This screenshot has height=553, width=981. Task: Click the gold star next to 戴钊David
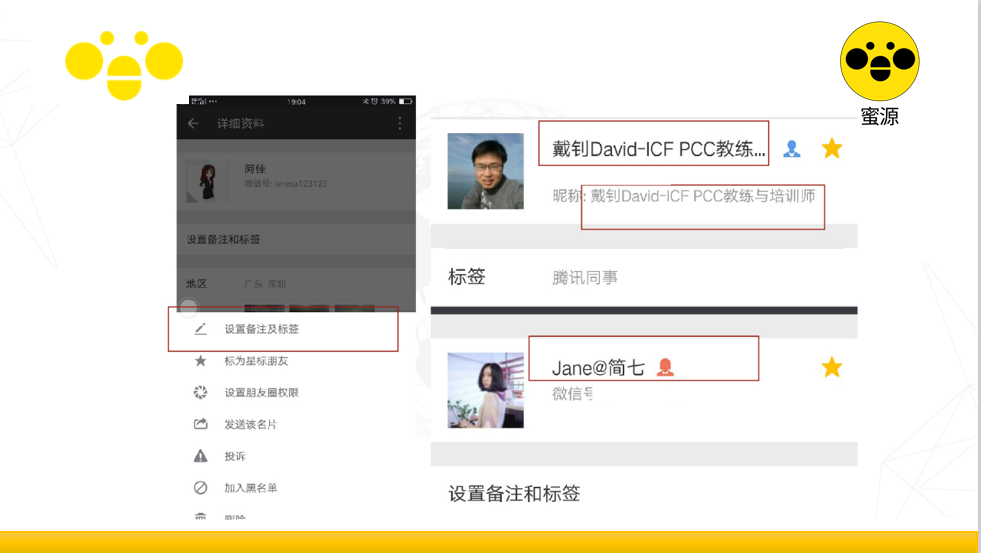coord(831,148)
